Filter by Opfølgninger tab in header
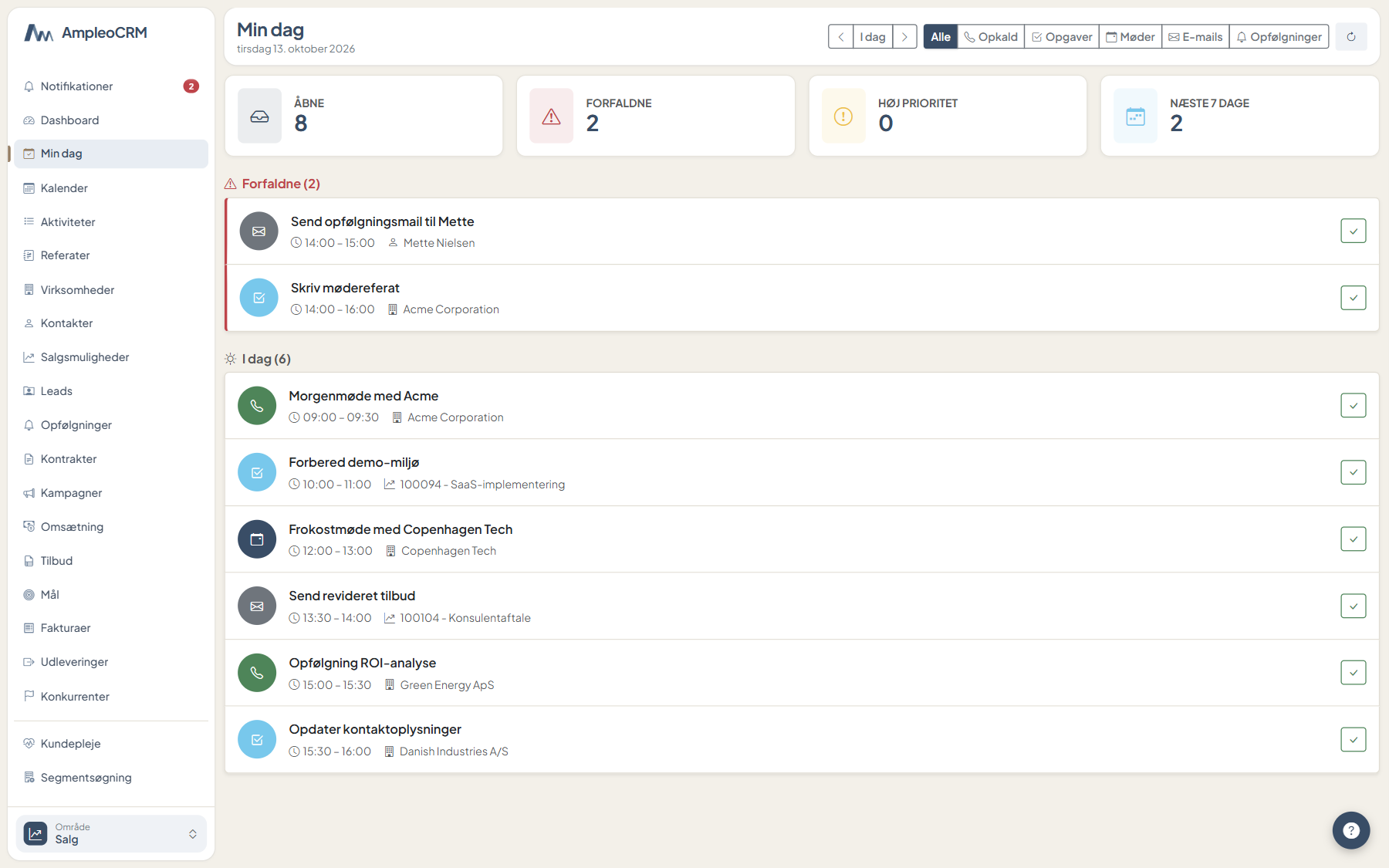The width and height of the screenshot is (1389, 868). [x=1279, y=37]
